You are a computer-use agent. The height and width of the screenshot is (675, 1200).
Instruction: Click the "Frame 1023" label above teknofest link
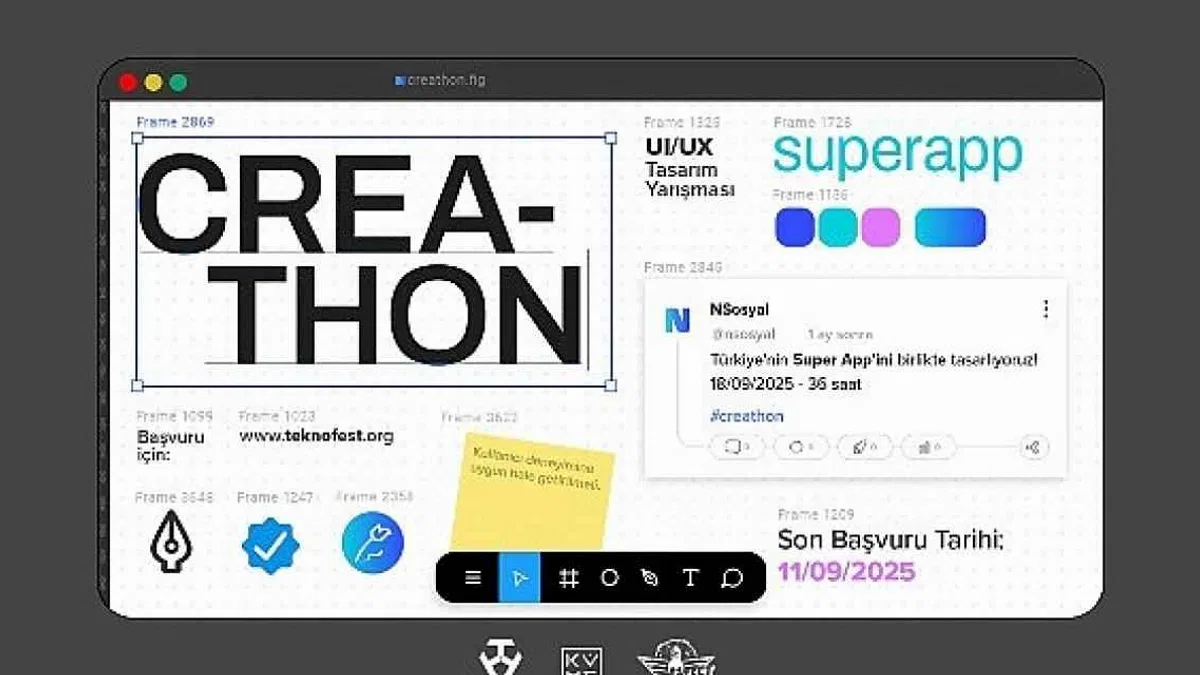click(277, 416)
